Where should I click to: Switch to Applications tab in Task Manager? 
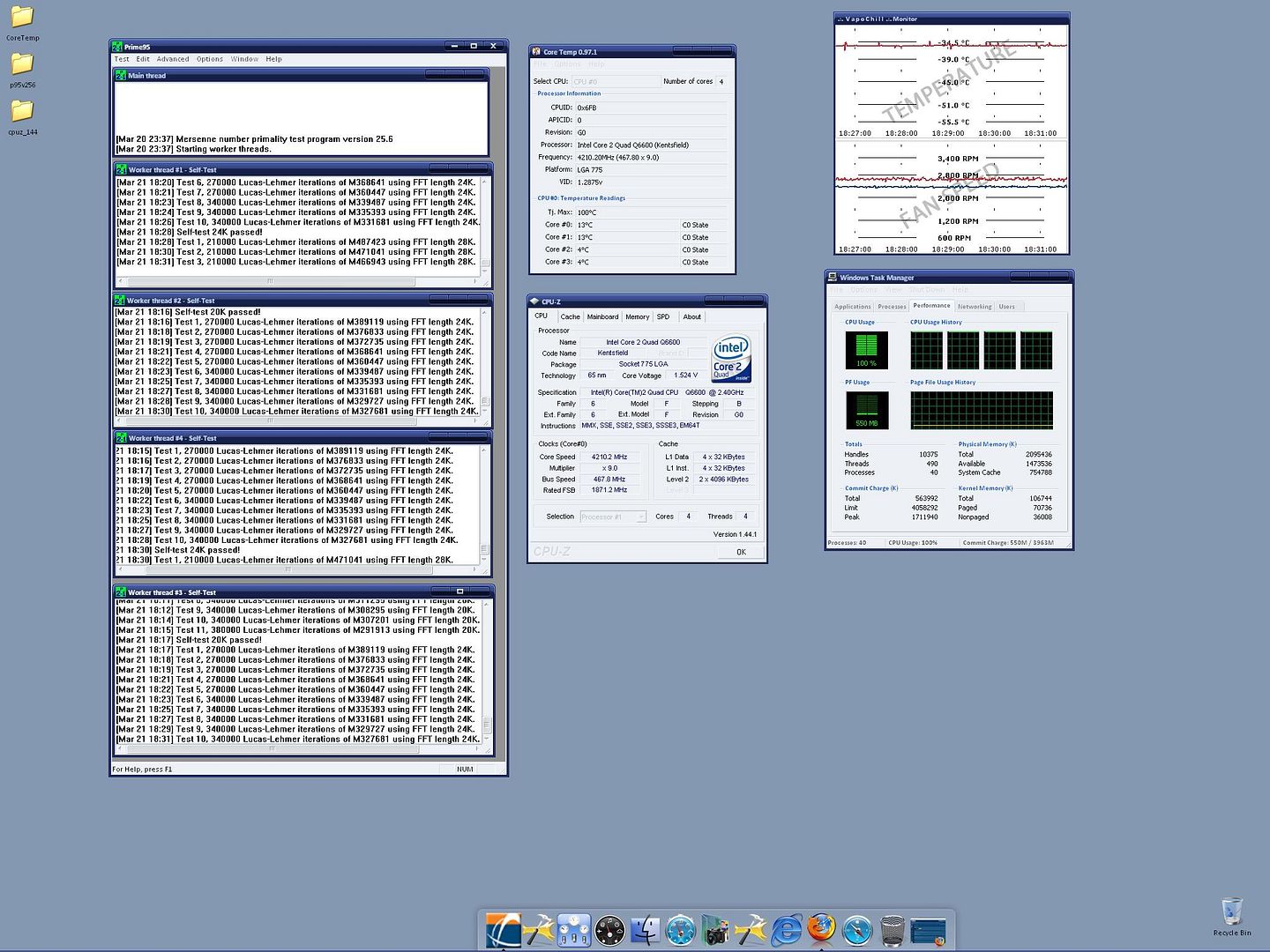coord(853,307)
